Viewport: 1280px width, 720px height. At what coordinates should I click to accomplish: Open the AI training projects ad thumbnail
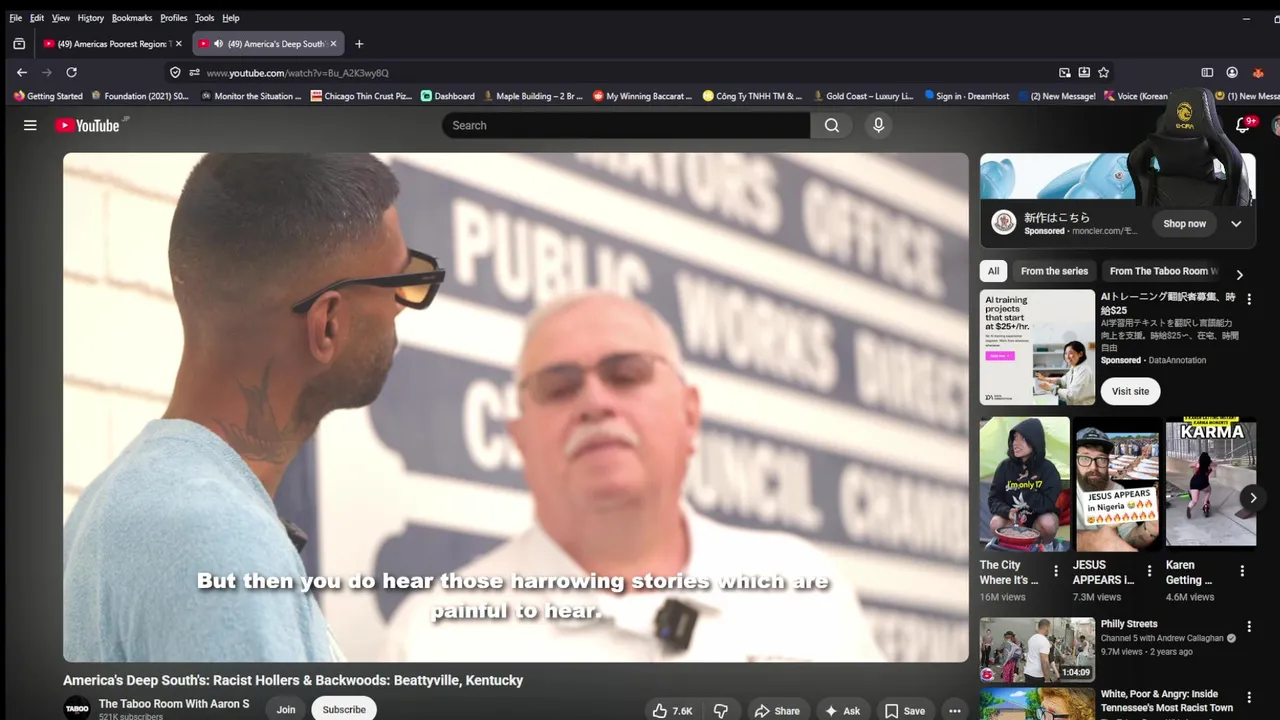click(x=1037, y=347)
